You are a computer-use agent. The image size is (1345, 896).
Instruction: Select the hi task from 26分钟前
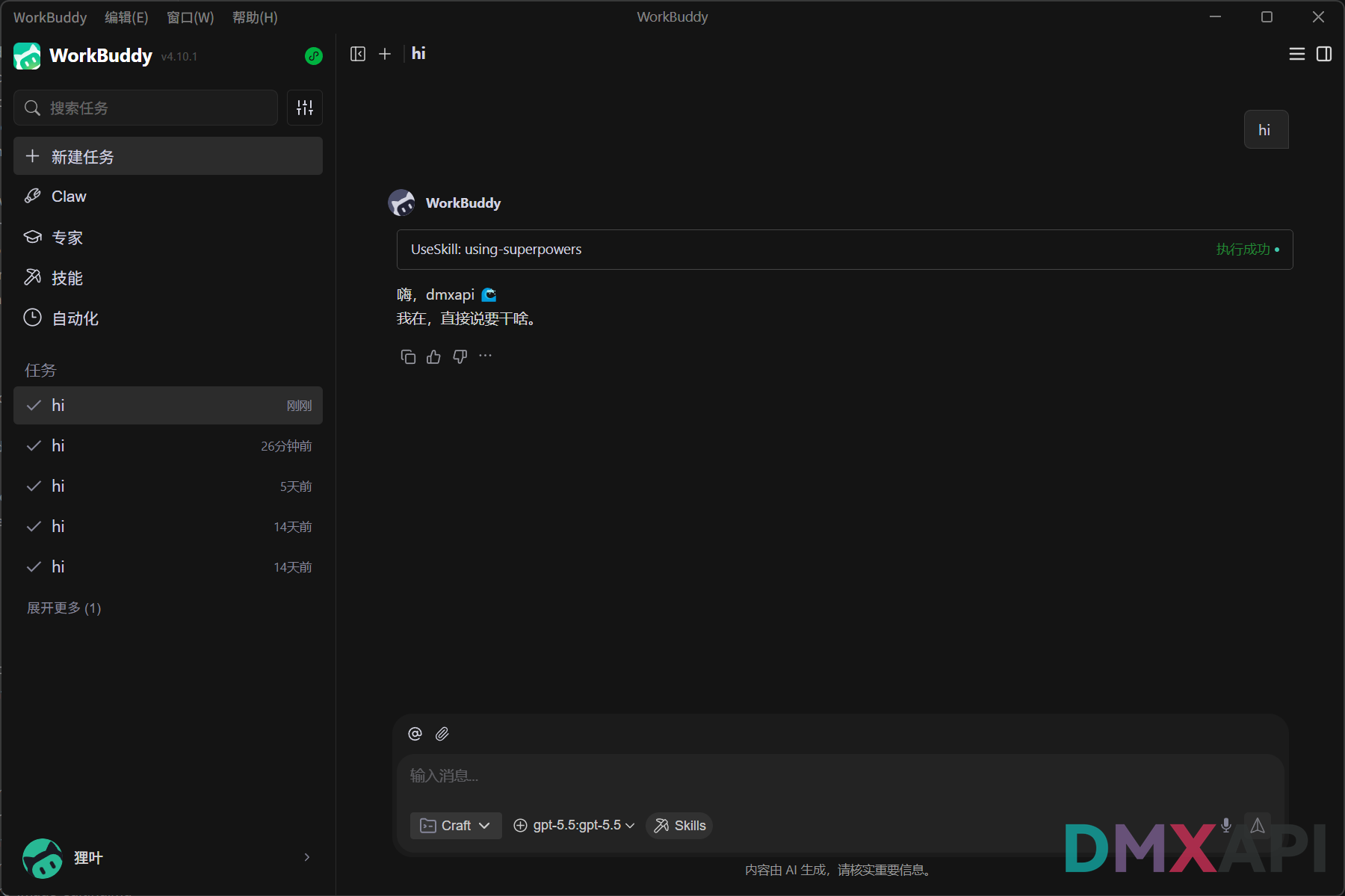click(168, 446)
